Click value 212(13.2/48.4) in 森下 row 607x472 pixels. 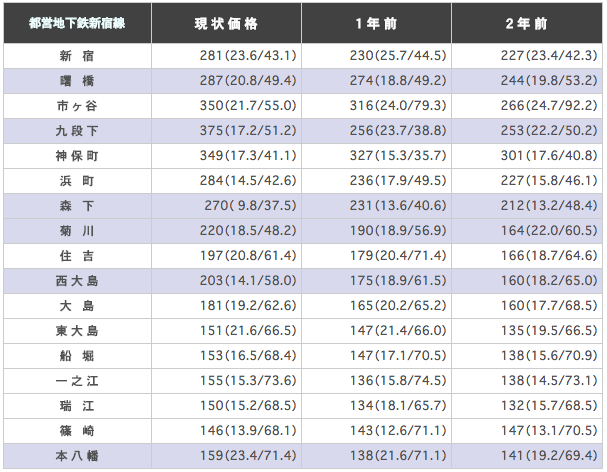549,206
